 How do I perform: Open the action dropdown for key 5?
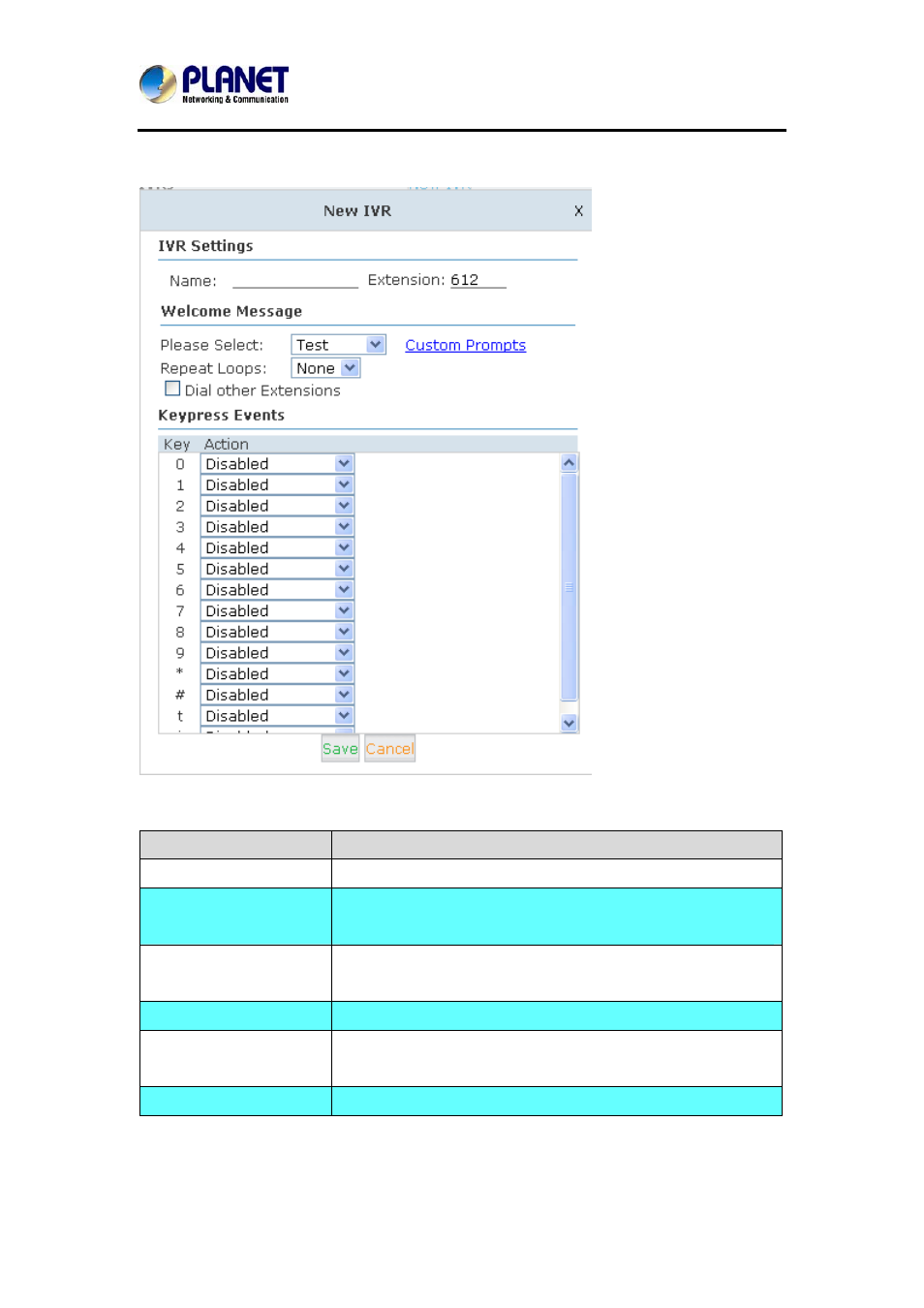tap(277, 569)
